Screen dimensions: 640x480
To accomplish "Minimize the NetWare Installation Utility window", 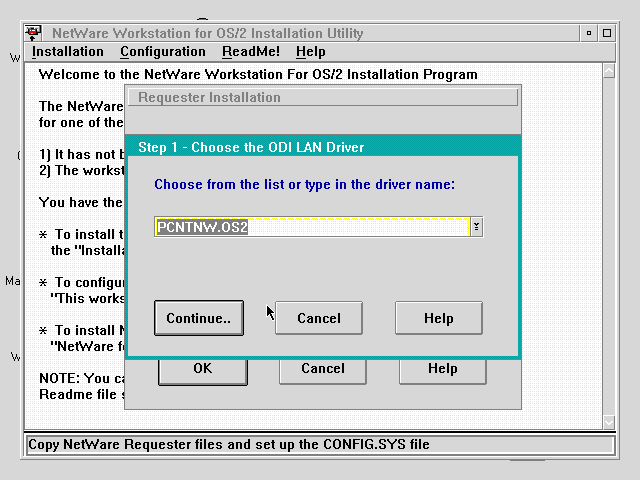I will click(589, 33).
